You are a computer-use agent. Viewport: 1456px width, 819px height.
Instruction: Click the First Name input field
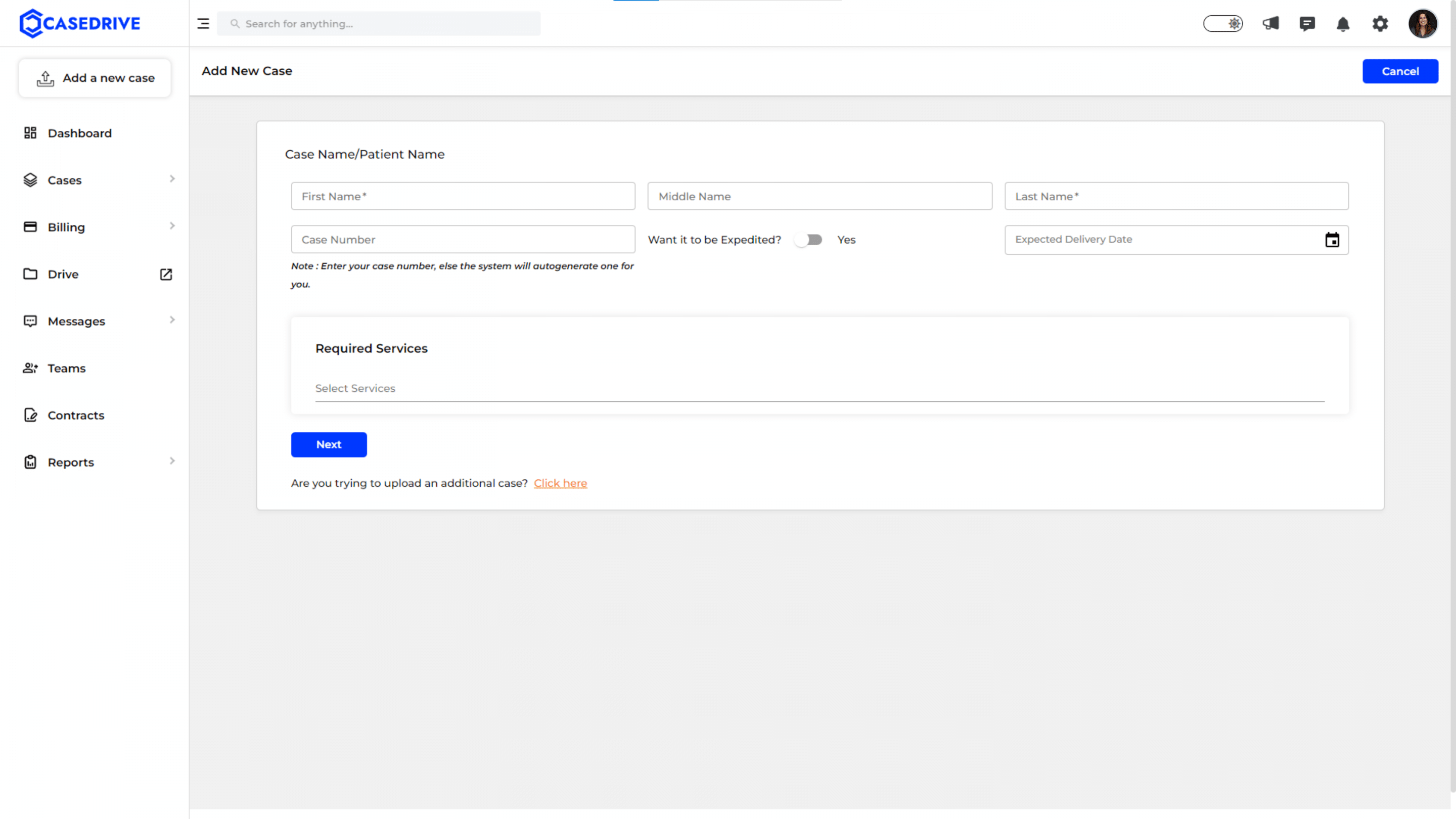coord(463,196)
